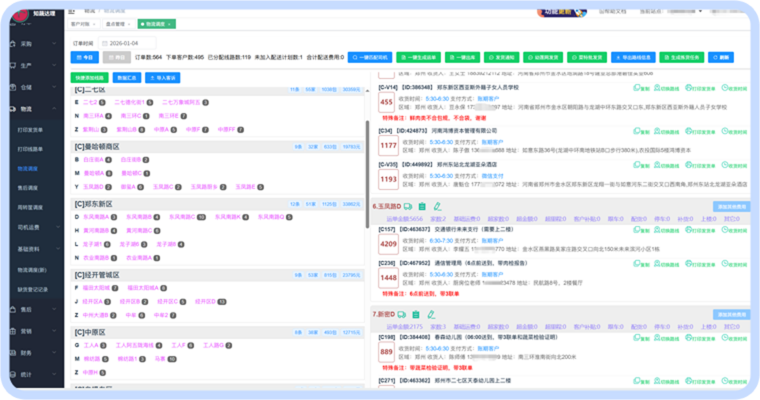Switch to the 客户对账 tab
The image size is (760, 400).
(83, 23)
